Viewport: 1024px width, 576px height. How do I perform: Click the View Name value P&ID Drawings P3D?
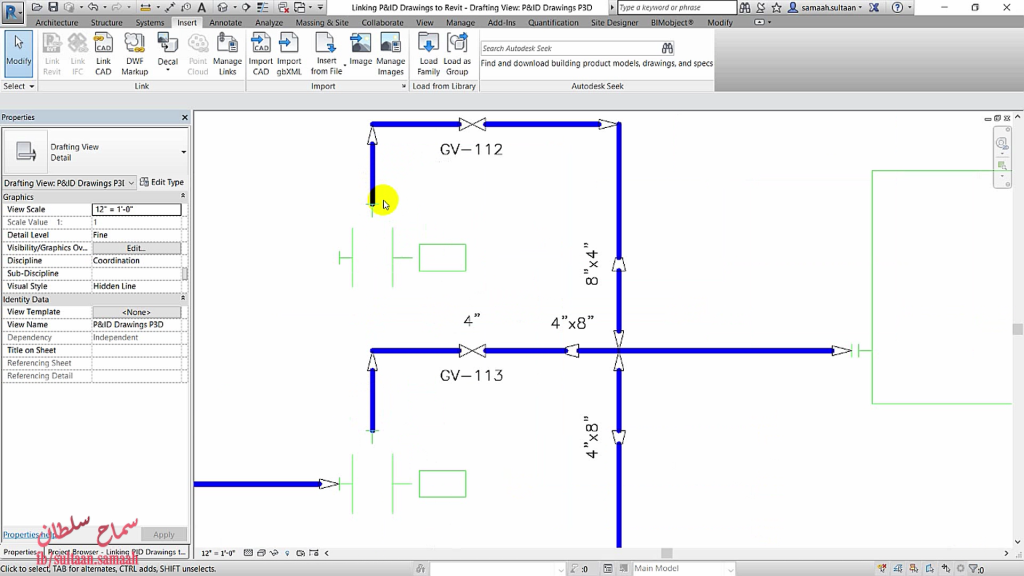pos(128,325)
